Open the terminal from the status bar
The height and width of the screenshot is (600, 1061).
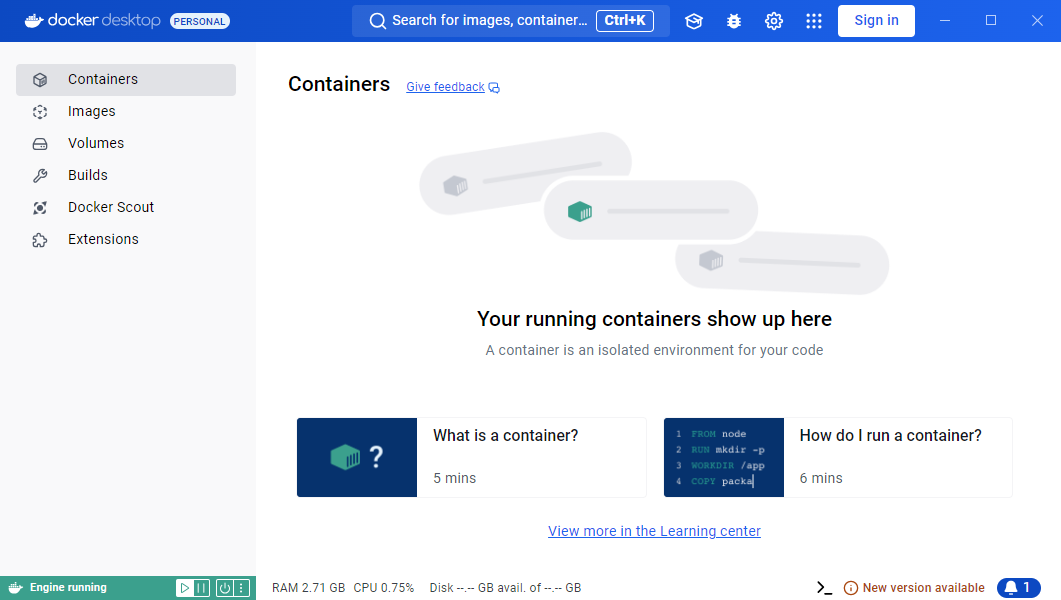click(824, 588)
